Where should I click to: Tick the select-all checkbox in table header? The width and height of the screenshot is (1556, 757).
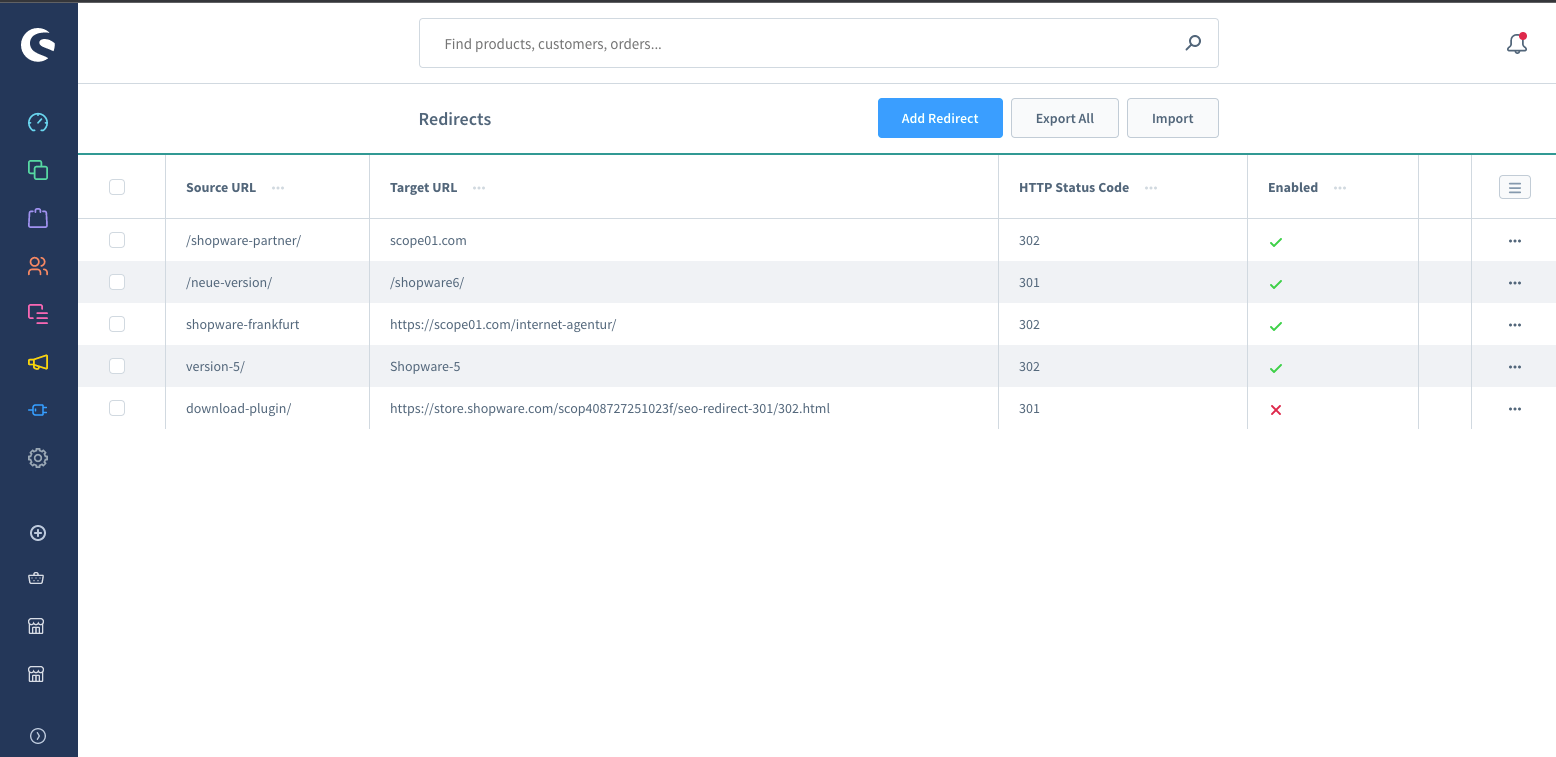pyautogui.click(x=117, y=187)
